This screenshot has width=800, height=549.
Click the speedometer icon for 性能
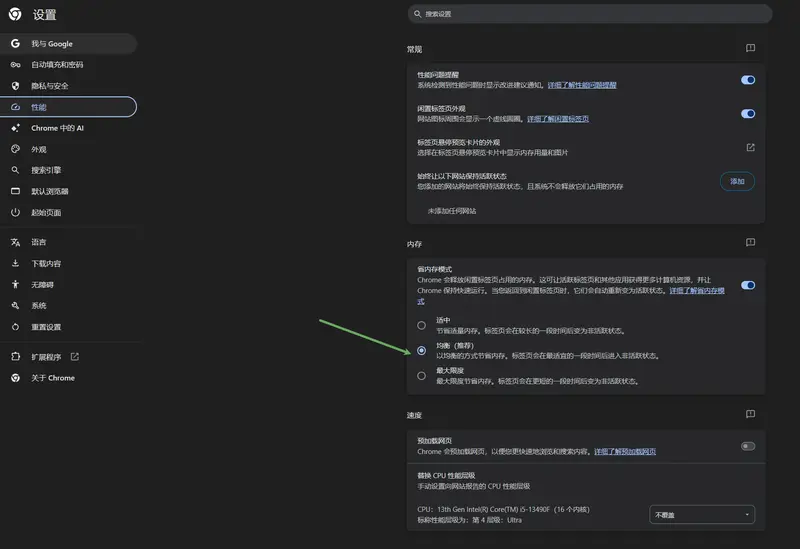tap(15, 107)
